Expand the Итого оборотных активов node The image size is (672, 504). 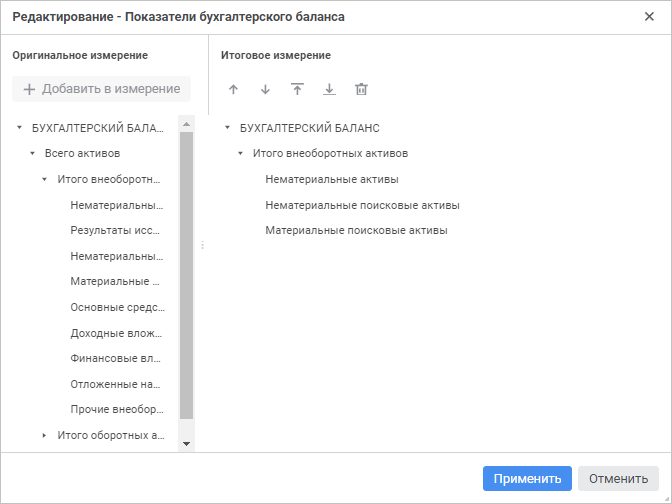(44, 435)
